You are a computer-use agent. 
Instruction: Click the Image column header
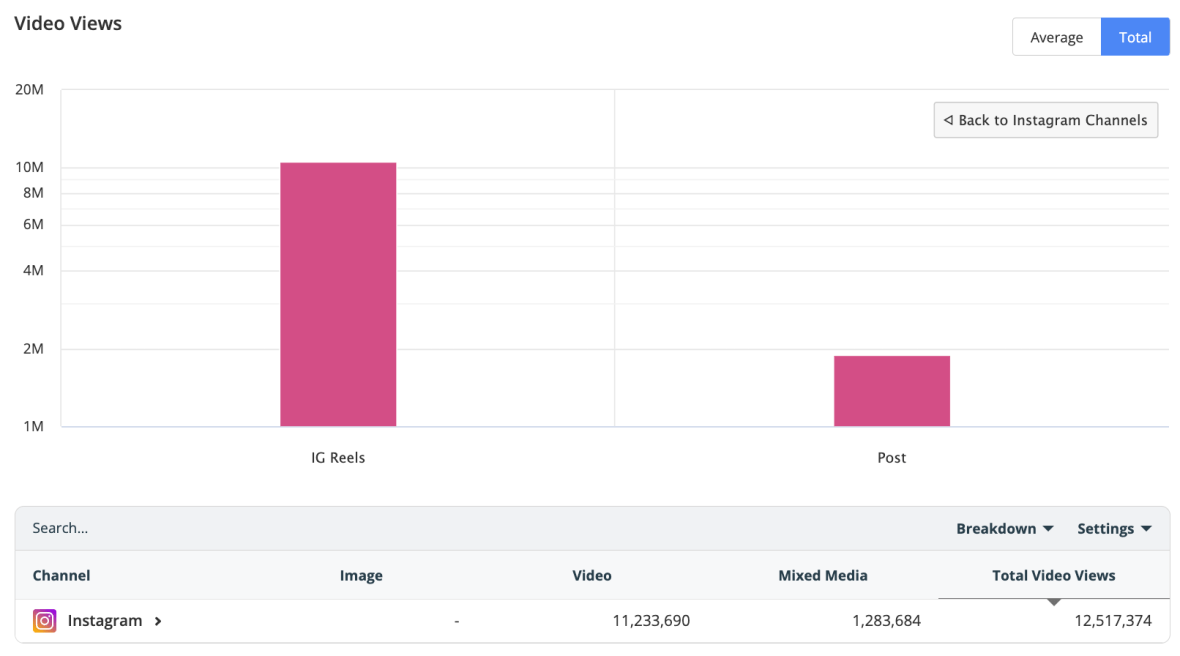[361, 575]
